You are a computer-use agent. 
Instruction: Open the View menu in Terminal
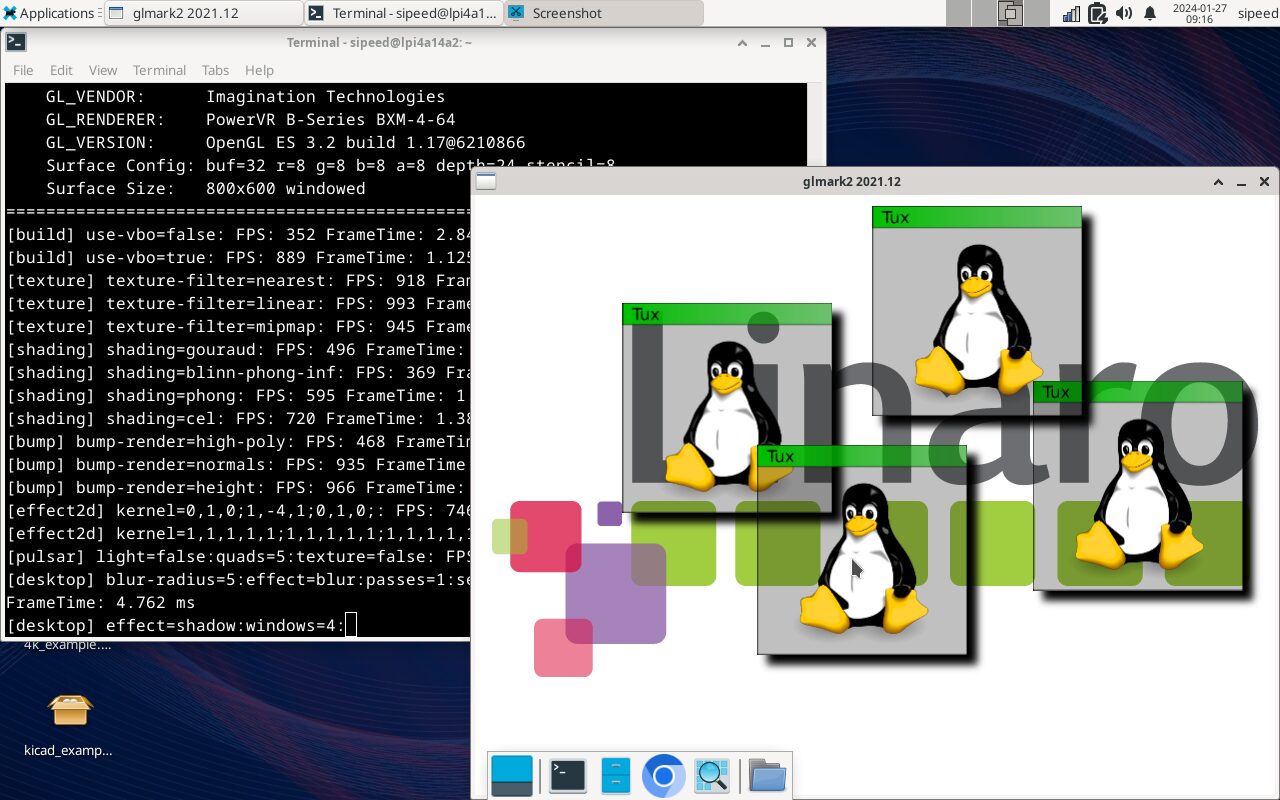coord(103,70)
